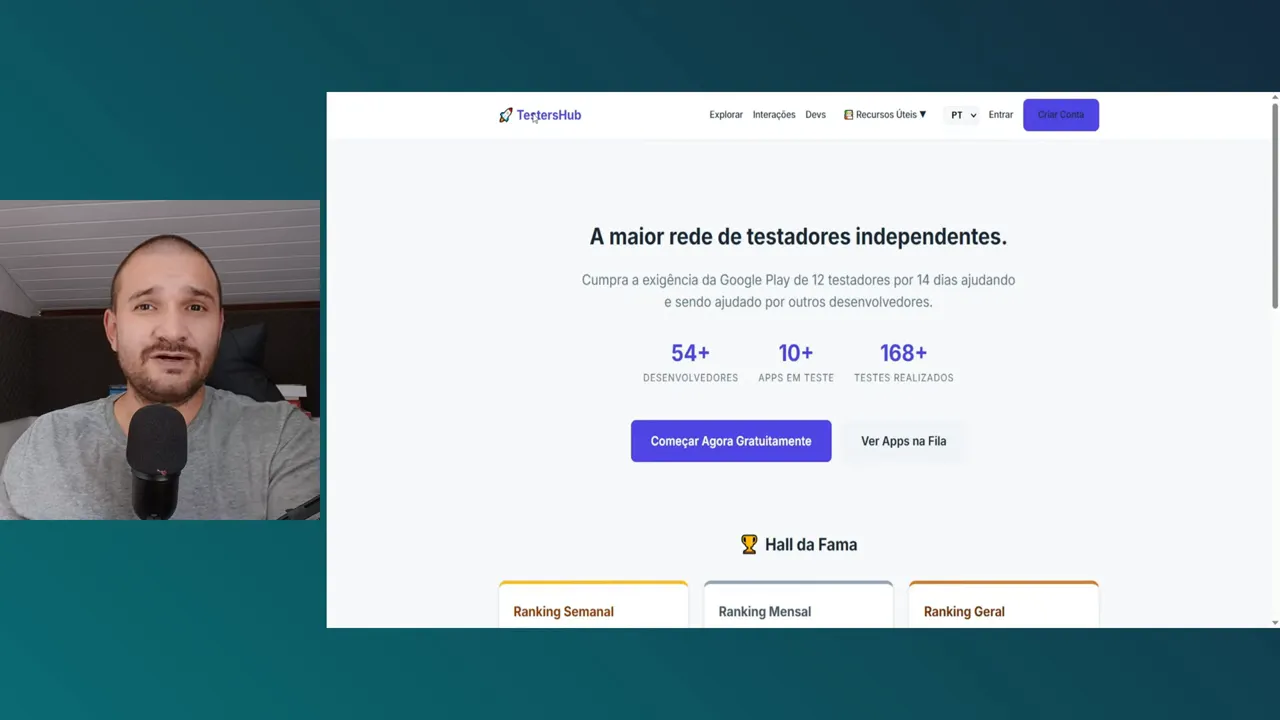Go to Interações page
Viewport: 1280px width, 720px height.
(774, 115)
